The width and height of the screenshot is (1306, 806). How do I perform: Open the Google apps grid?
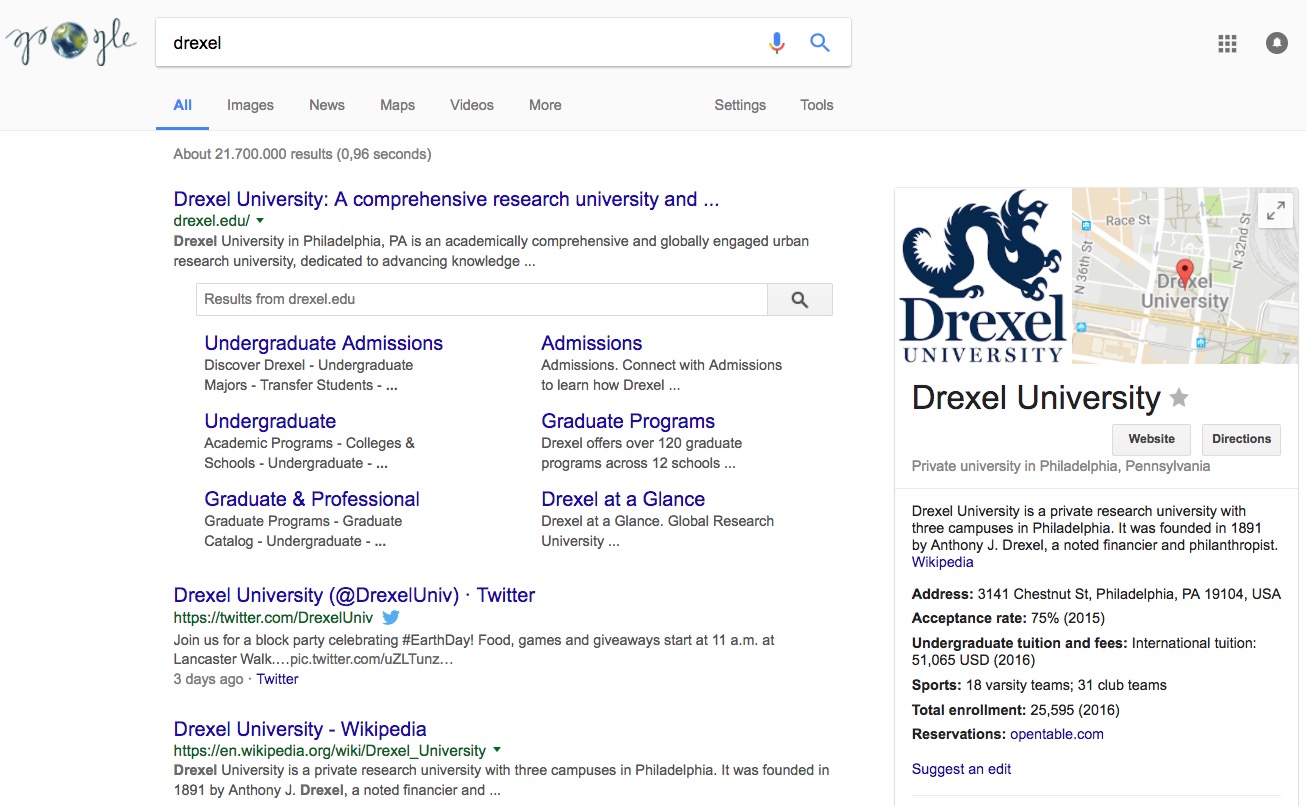pos(1227,43)
